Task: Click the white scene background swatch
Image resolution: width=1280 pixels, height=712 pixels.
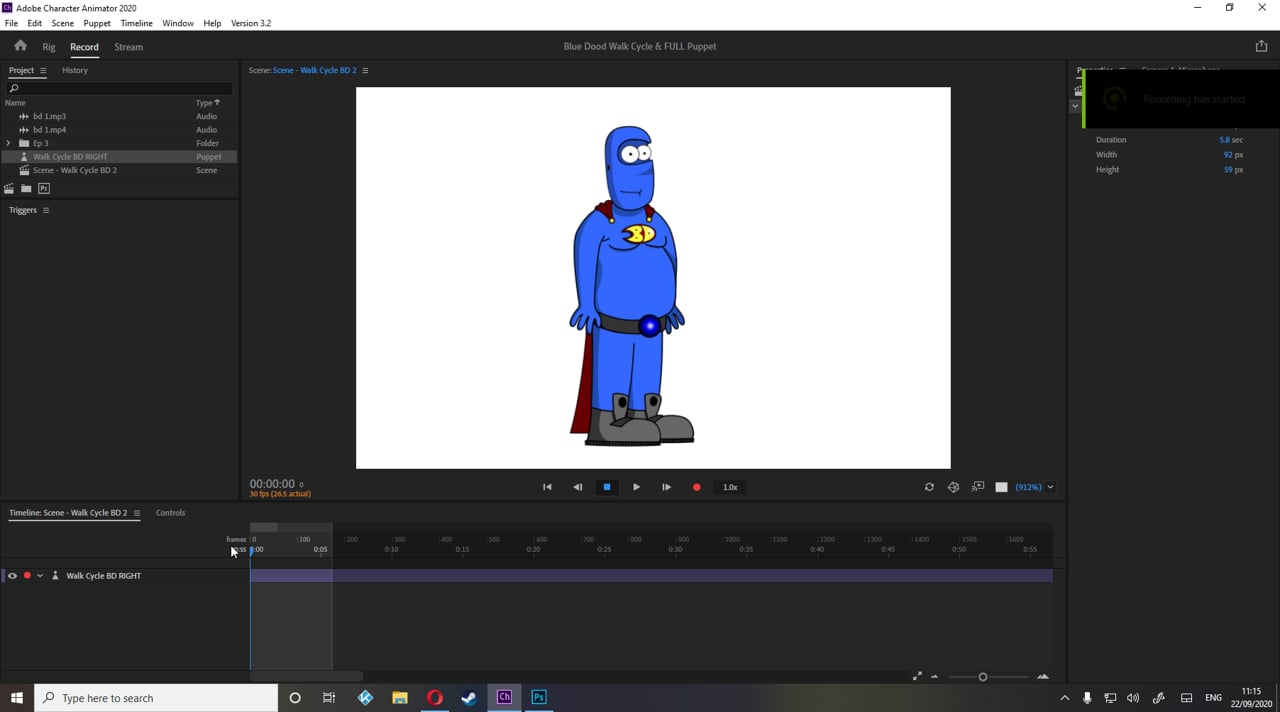Action: [x=1001, y=487]
